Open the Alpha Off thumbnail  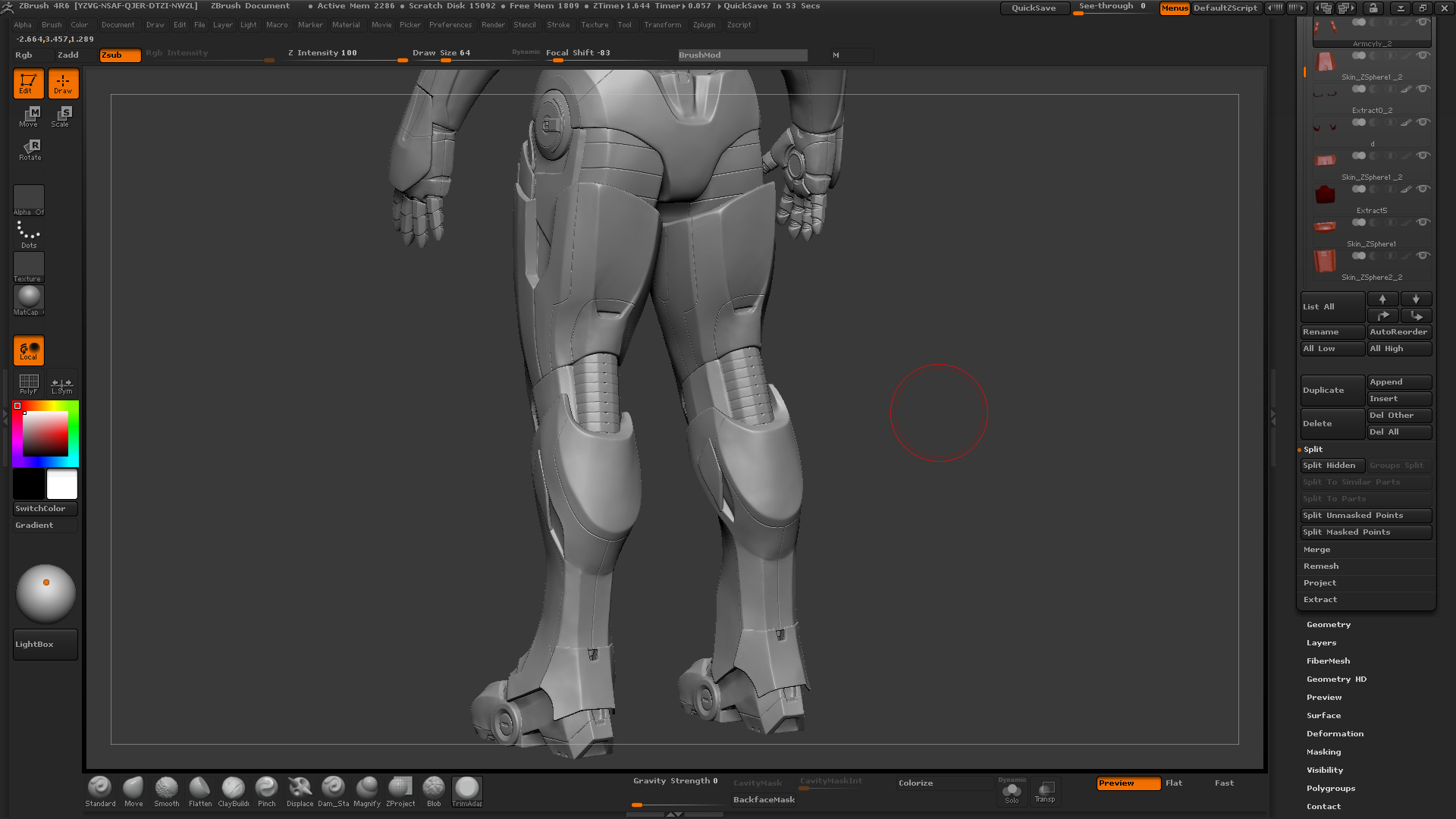click(x=29, y=201)
